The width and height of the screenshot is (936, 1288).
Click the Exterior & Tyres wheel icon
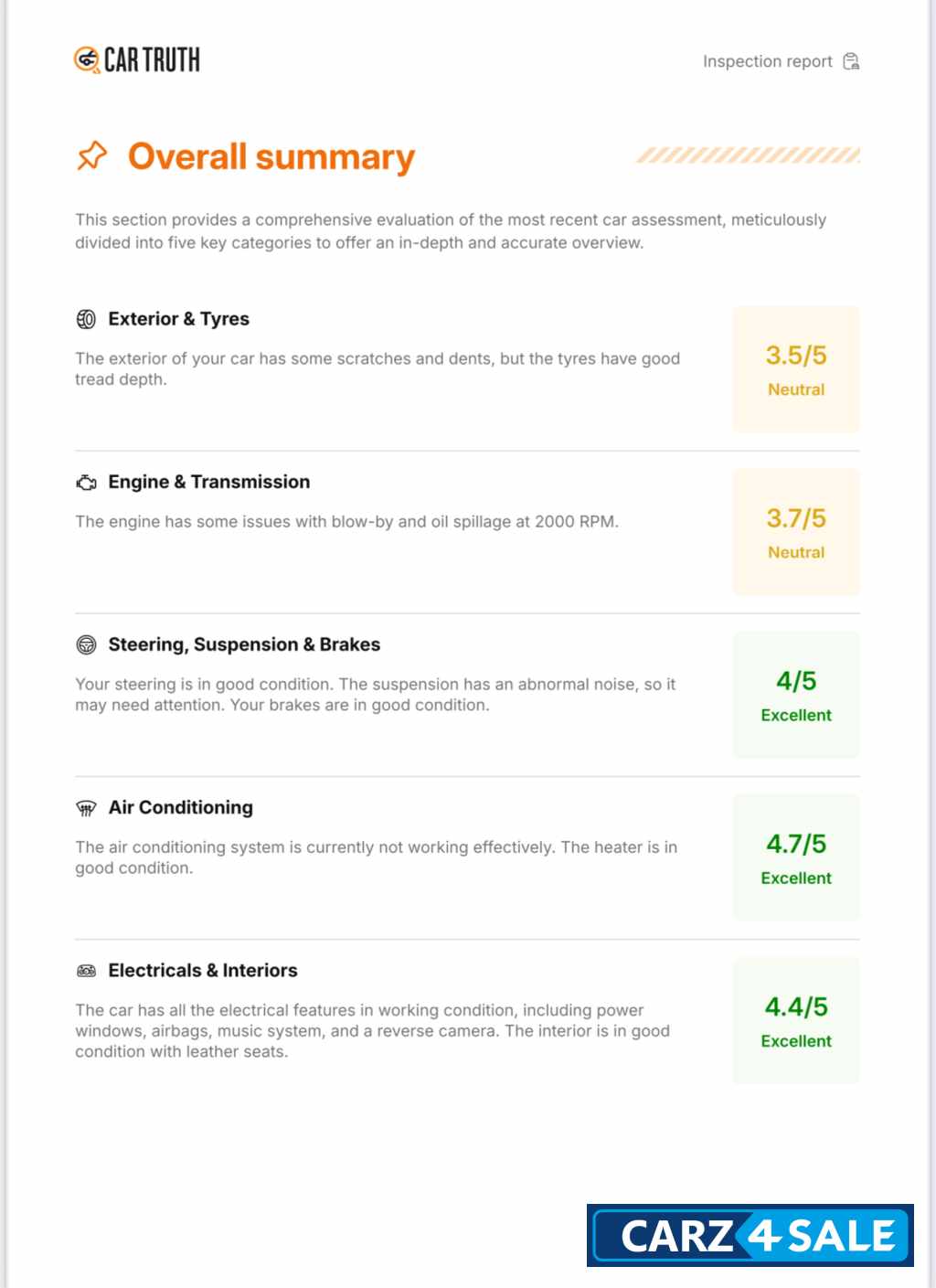[86, 319]
